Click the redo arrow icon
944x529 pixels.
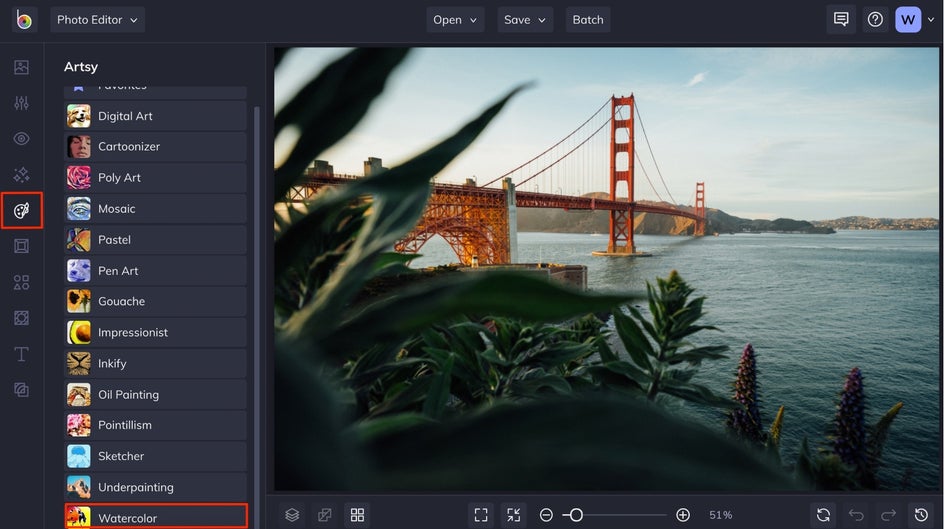[x=889, y=515]
